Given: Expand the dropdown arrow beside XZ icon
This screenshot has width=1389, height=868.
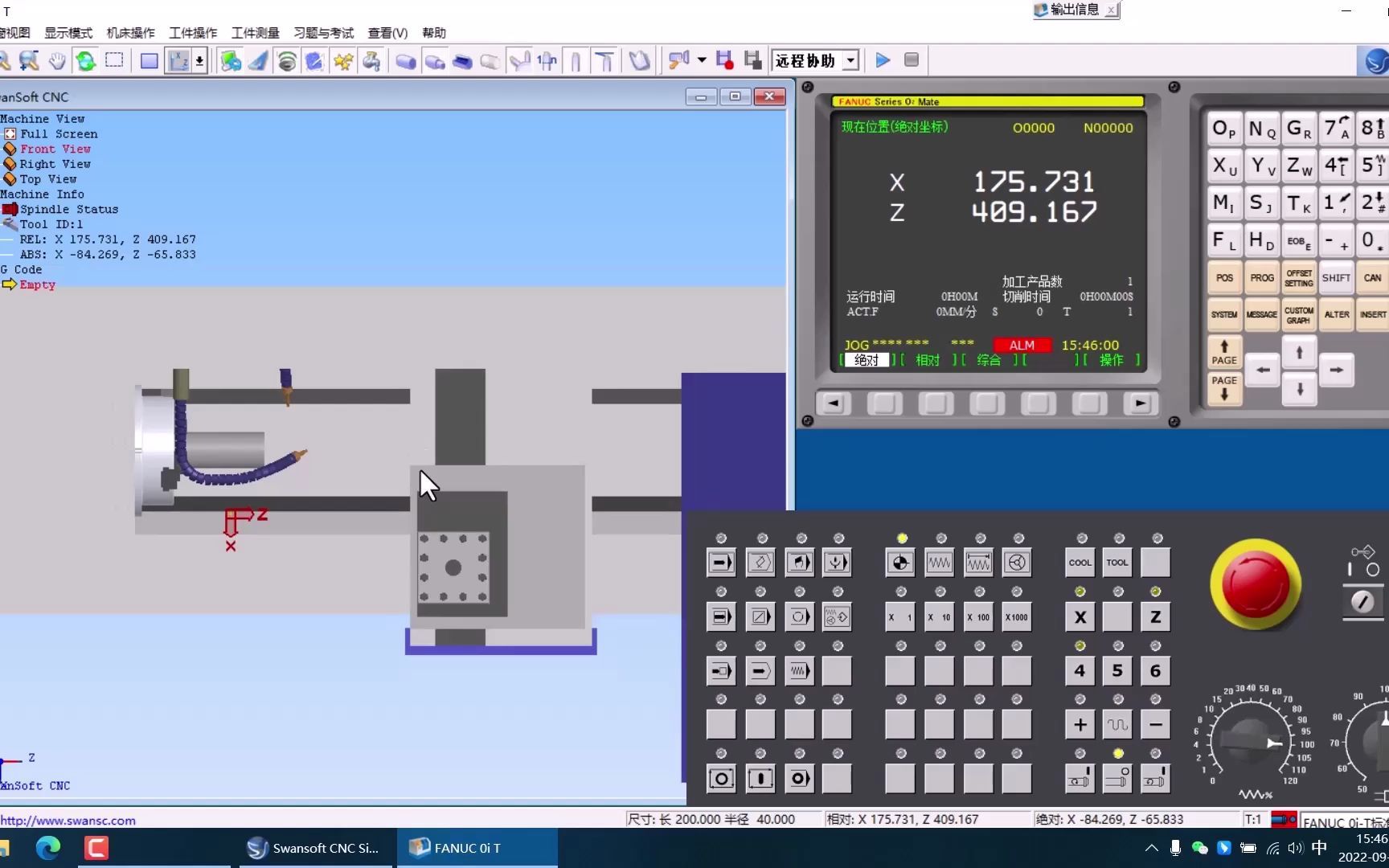Looking at the screenshot, I should pyautogui.click(x=199, y=60).
